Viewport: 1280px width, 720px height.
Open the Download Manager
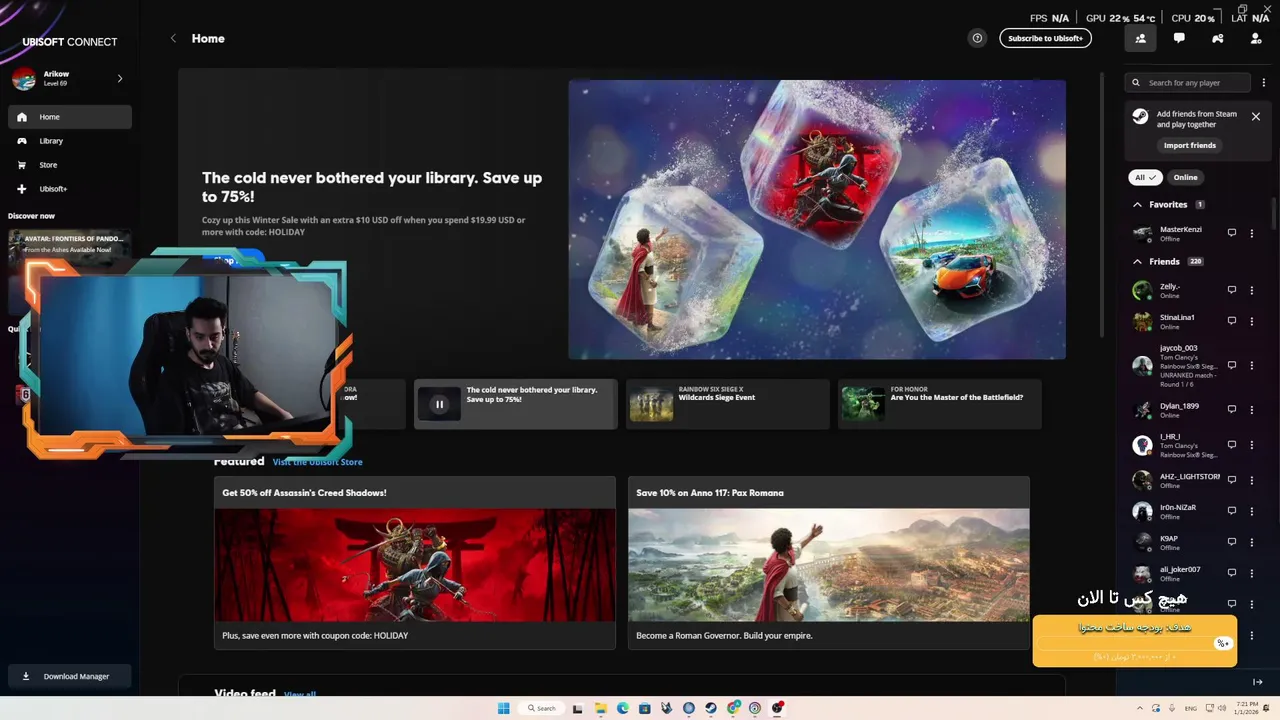(x=70, y=676)
